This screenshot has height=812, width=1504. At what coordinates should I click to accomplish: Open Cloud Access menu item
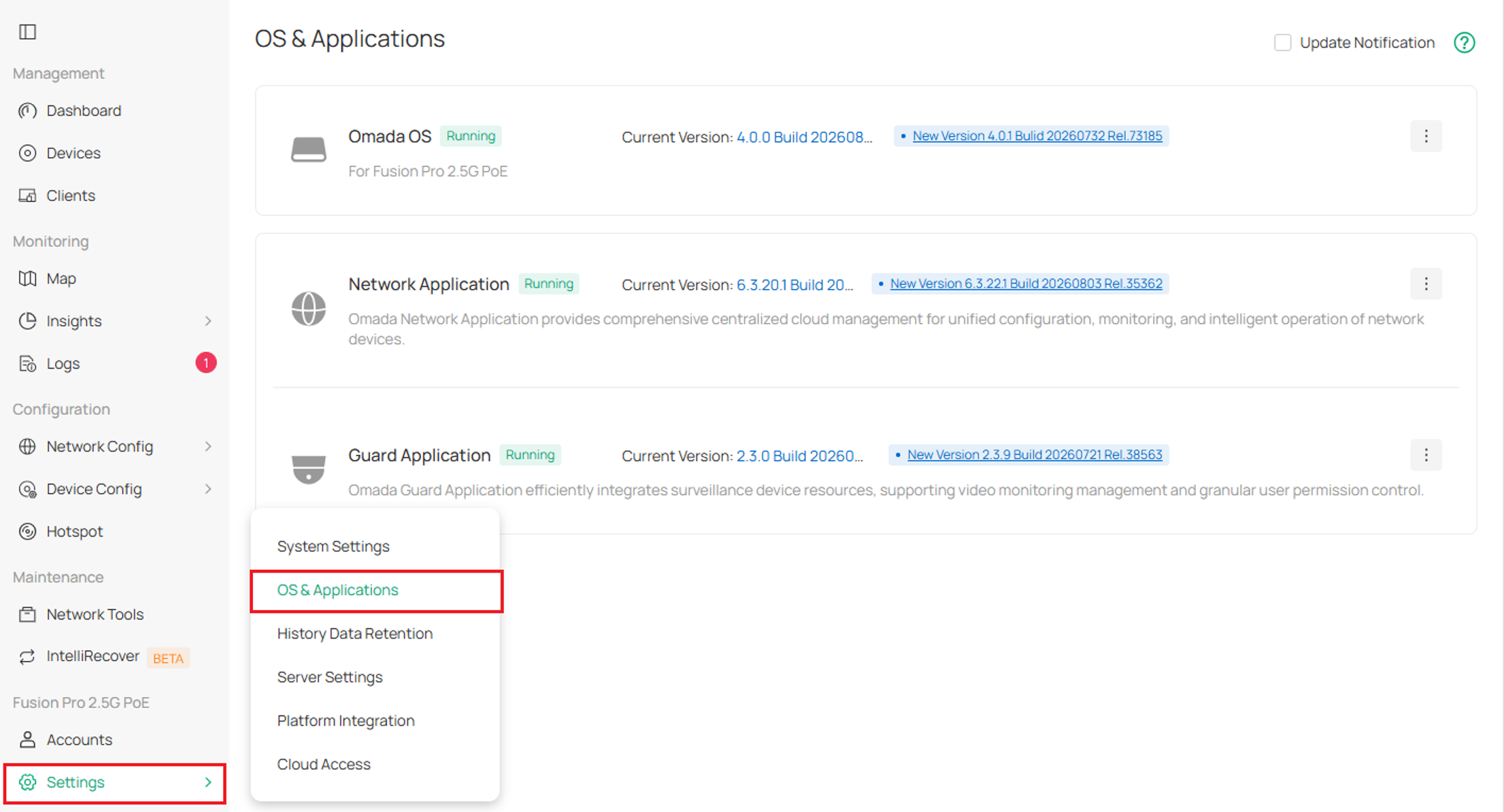(375, 764)
